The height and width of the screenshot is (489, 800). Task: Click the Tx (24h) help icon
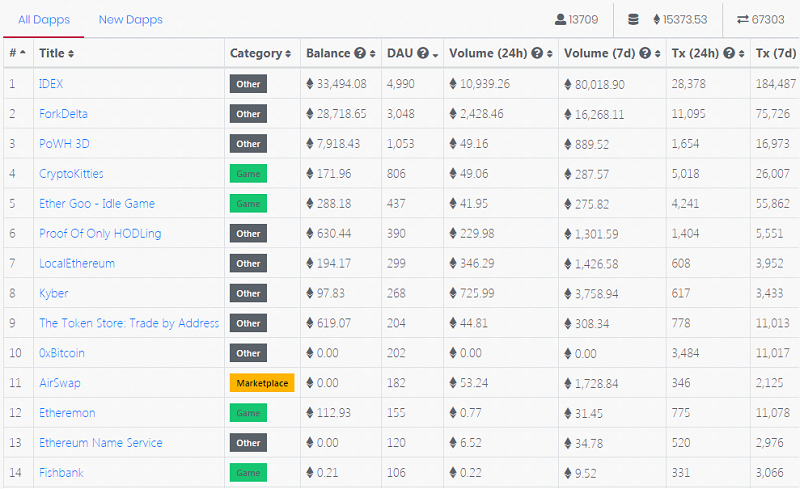[x=729, y=53]
